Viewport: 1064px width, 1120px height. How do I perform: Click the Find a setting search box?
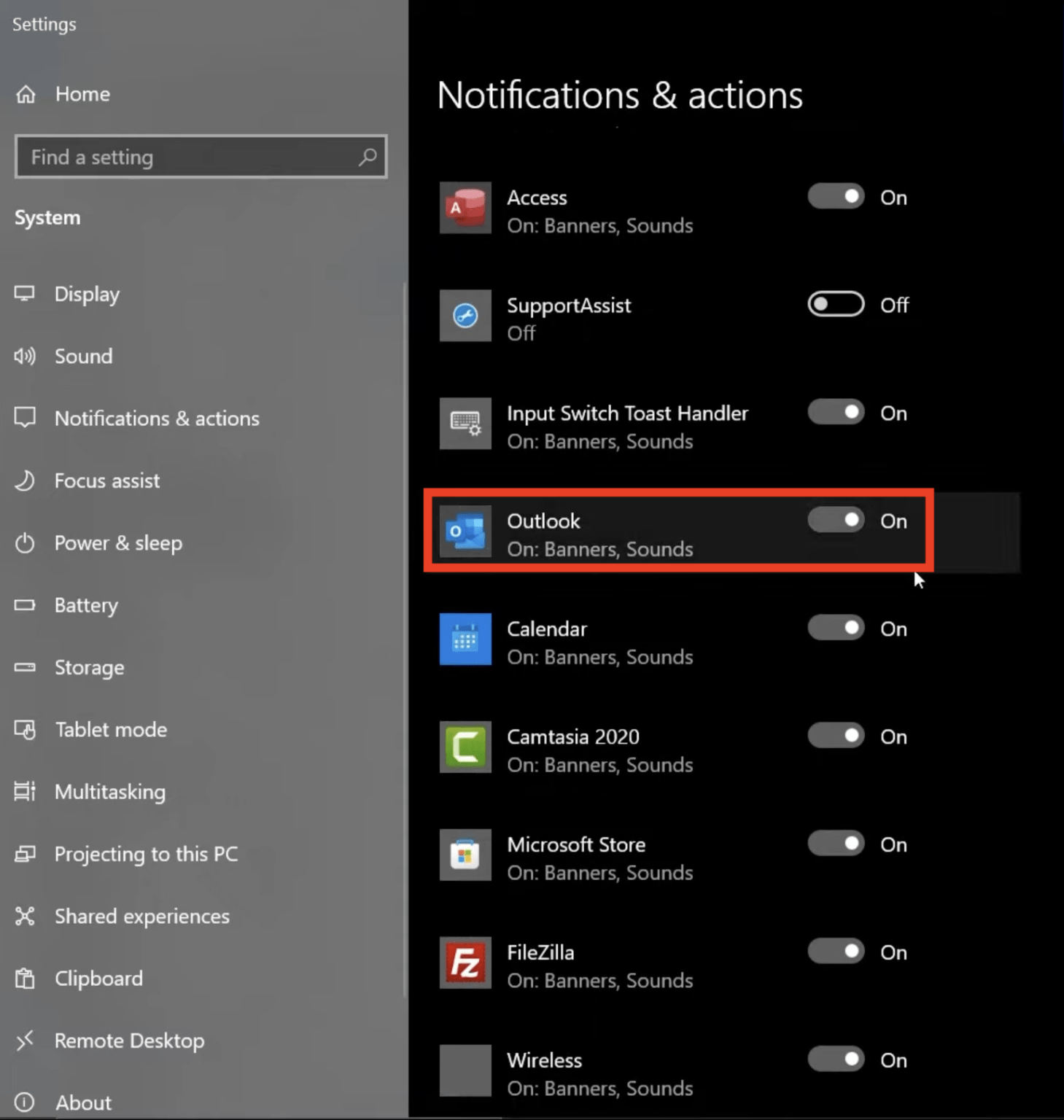(190, 156)
